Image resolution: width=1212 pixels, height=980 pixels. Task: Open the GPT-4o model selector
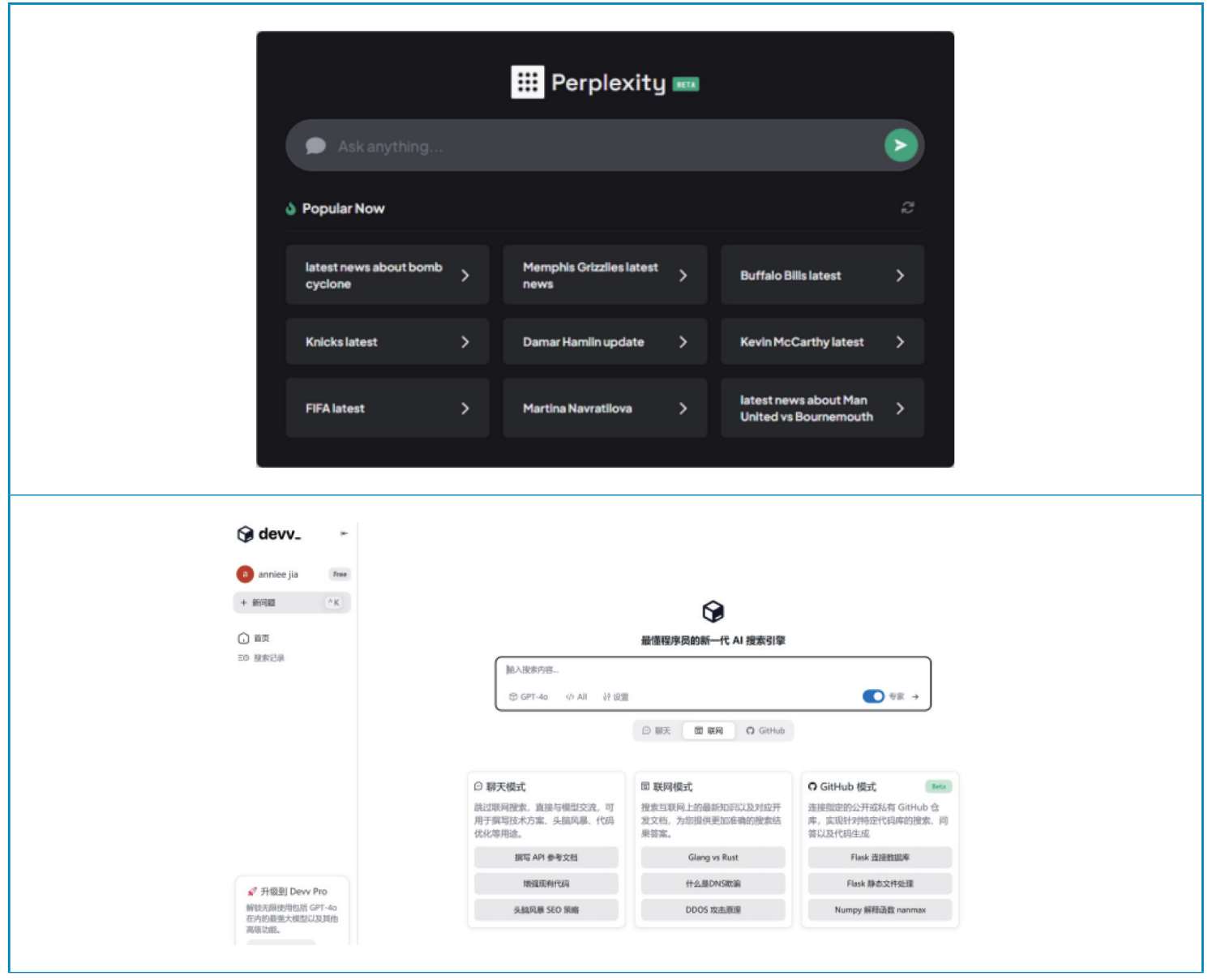pos(529,696)
